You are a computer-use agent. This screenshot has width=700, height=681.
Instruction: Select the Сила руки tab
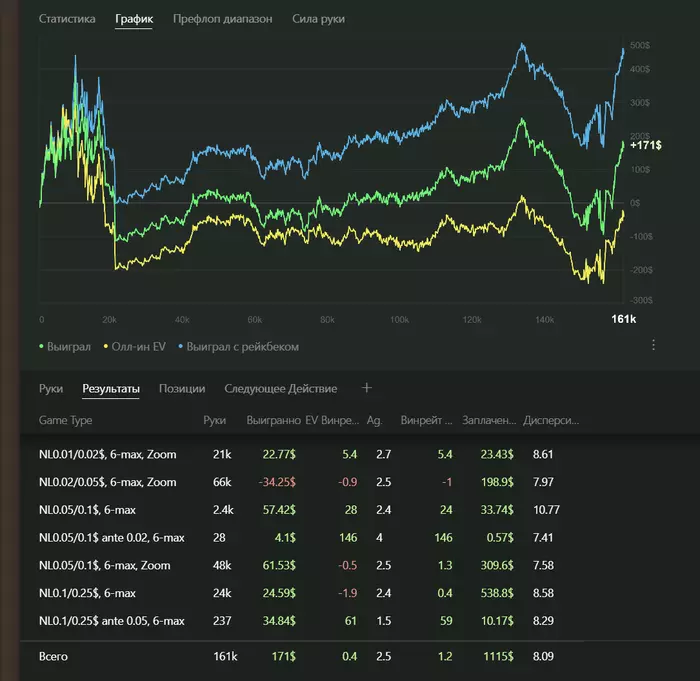[317, 19]
